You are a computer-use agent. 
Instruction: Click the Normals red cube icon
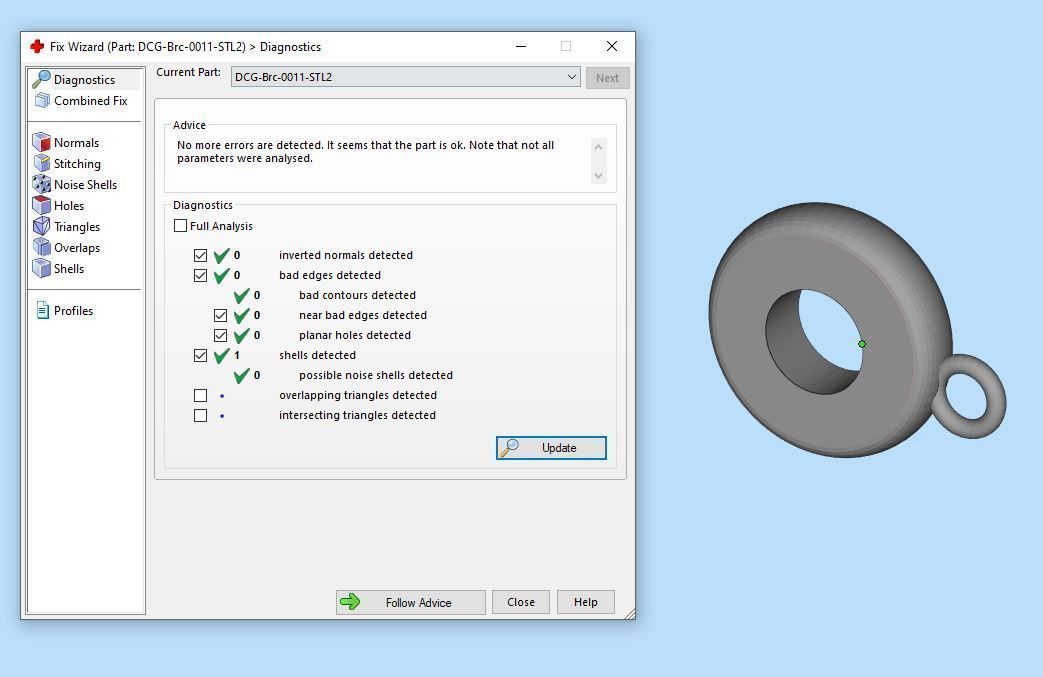click(42, 142)
